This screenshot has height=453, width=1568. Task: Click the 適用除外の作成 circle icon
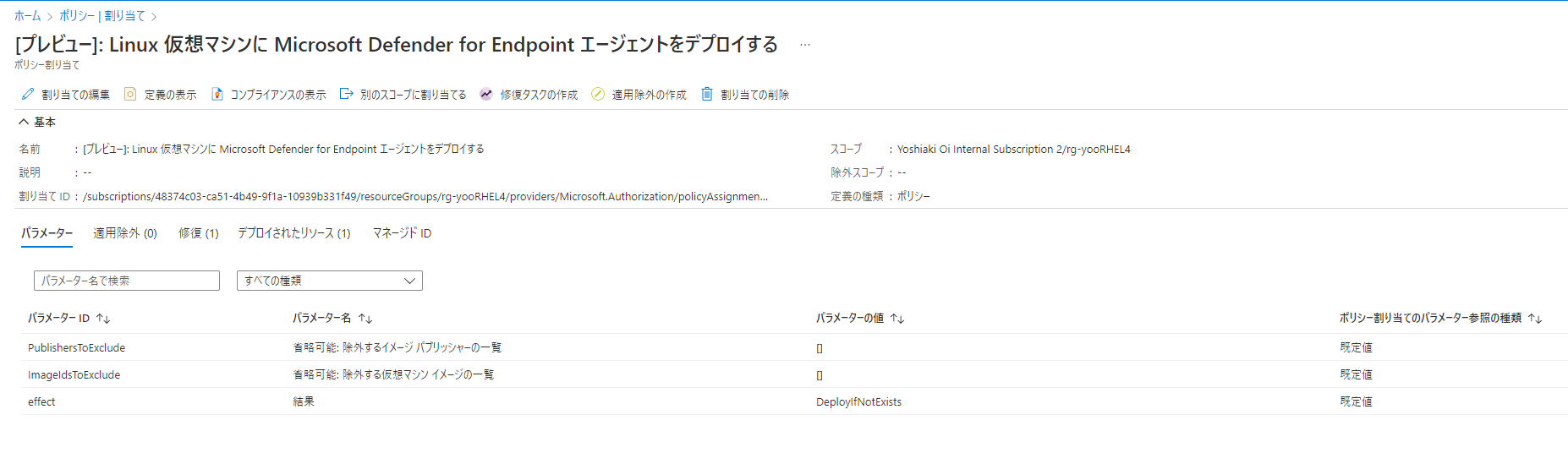point(598,94)
